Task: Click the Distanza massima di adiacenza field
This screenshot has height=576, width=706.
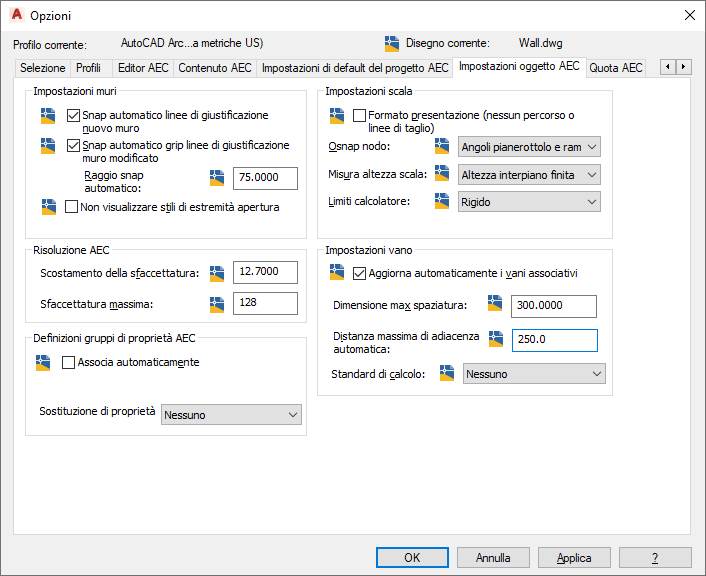Action: coord(554,340)
